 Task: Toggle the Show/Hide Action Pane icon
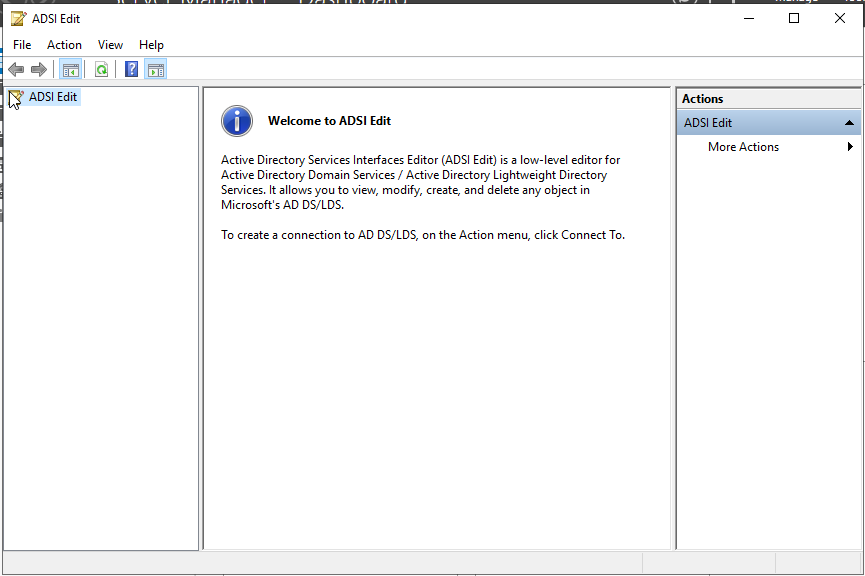coord(156,70)
